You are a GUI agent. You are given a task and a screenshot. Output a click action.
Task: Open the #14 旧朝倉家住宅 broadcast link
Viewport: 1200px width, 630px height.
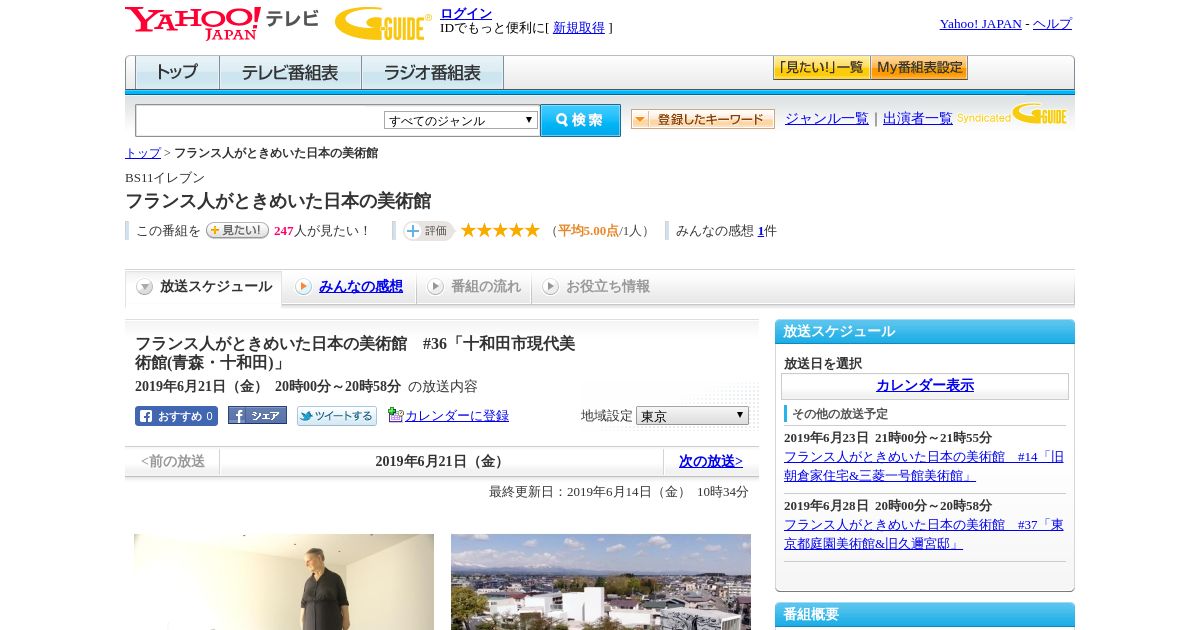(x=924, y=466)
